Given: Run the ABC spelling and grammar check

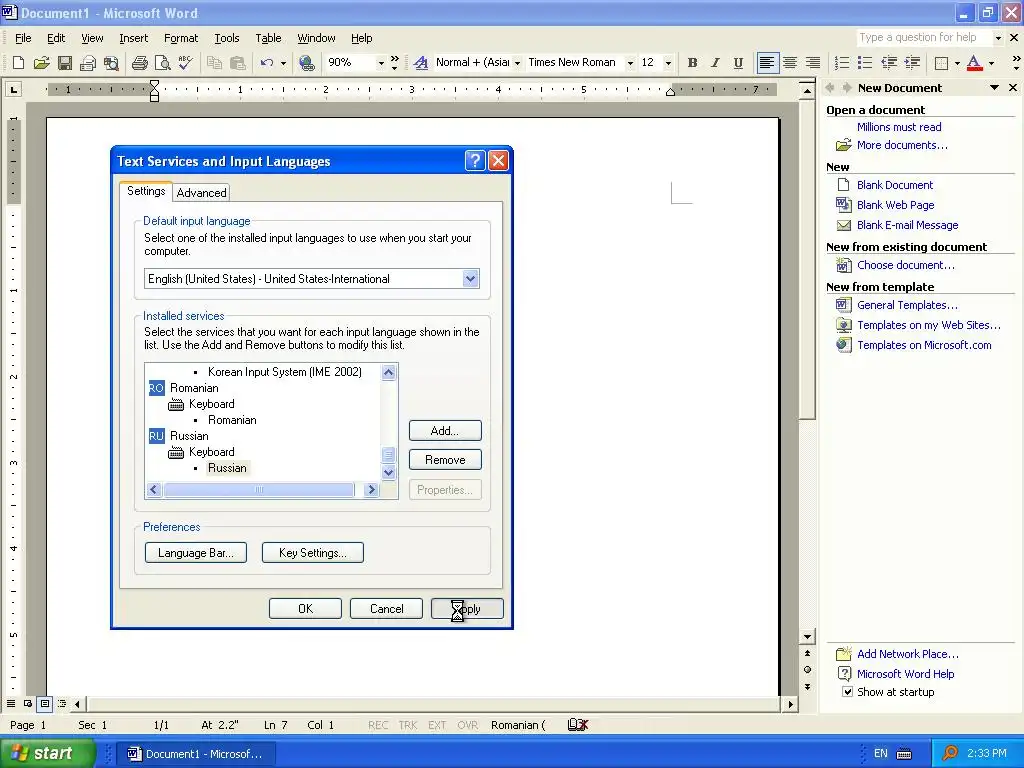Looking at the screenshot, I should coord(185,63).
